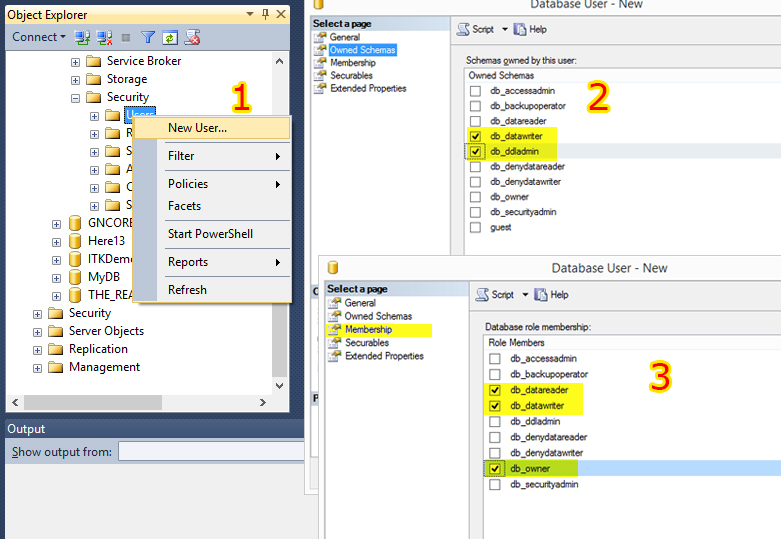Click the MyDB database icon
The width and height of the screenshot is (781, 539).
pyautogui.click(x=75, y=277)
